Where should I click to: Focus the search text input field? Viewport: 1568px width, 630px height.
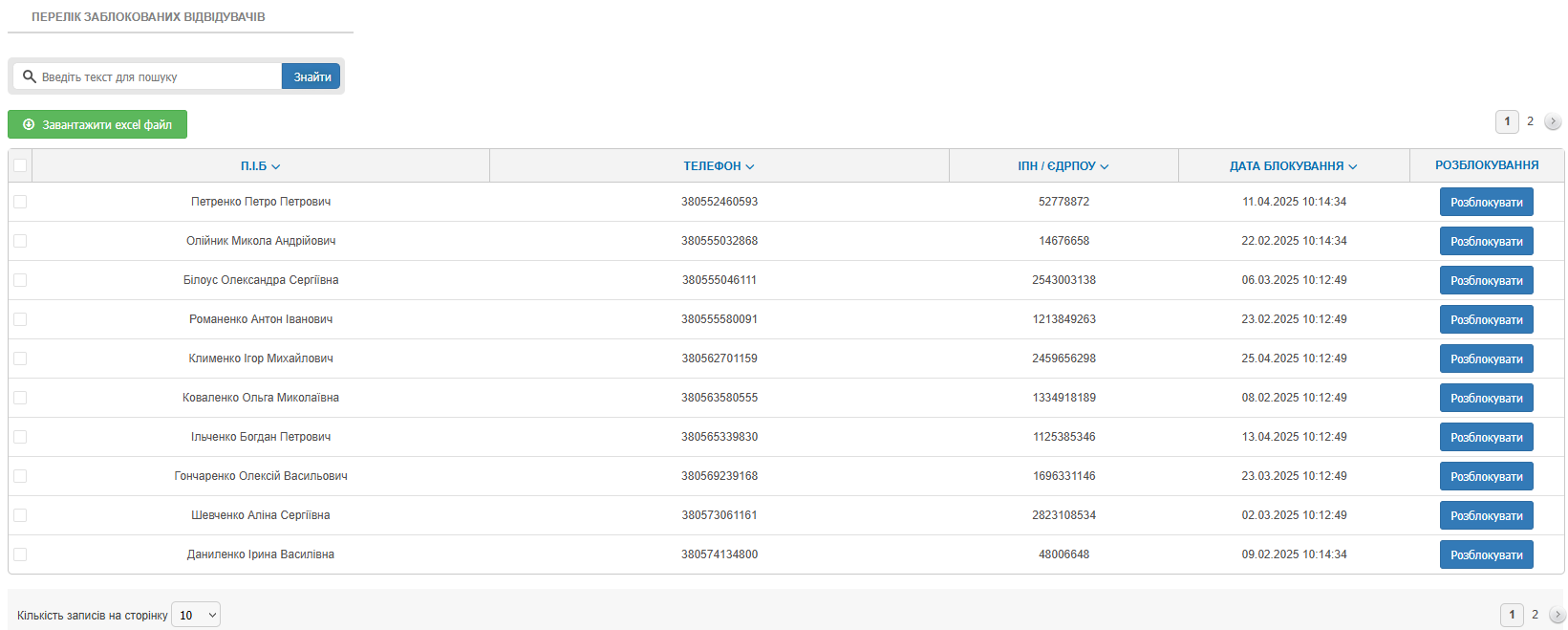click(x=158, y=76)
